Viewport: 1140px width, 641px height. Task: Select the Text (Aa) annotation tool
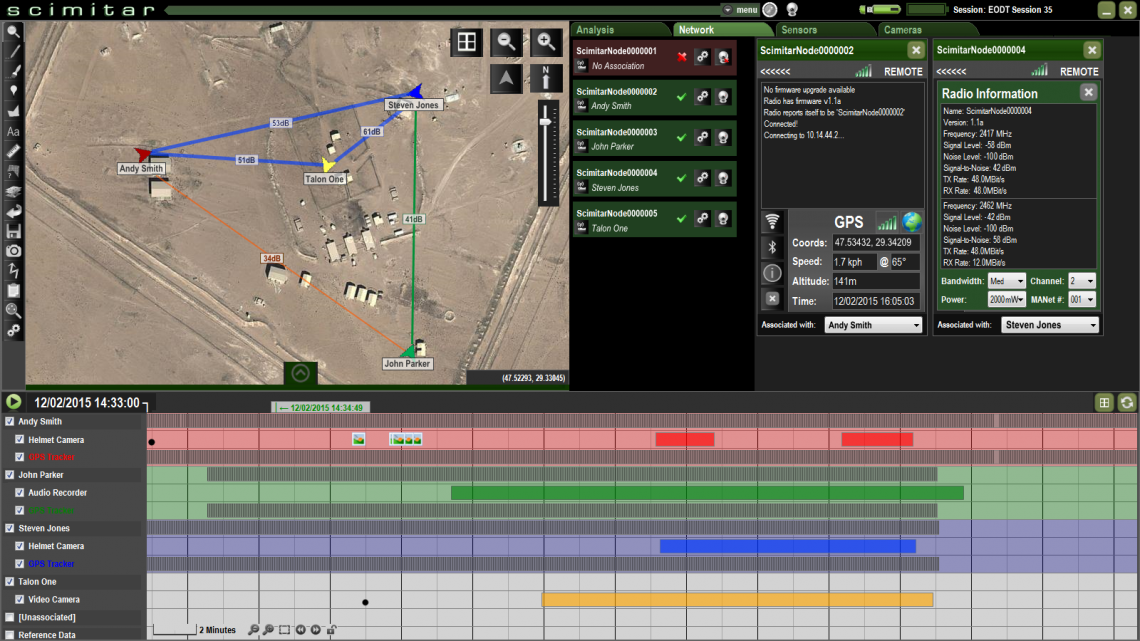click(x=13, y=131)
